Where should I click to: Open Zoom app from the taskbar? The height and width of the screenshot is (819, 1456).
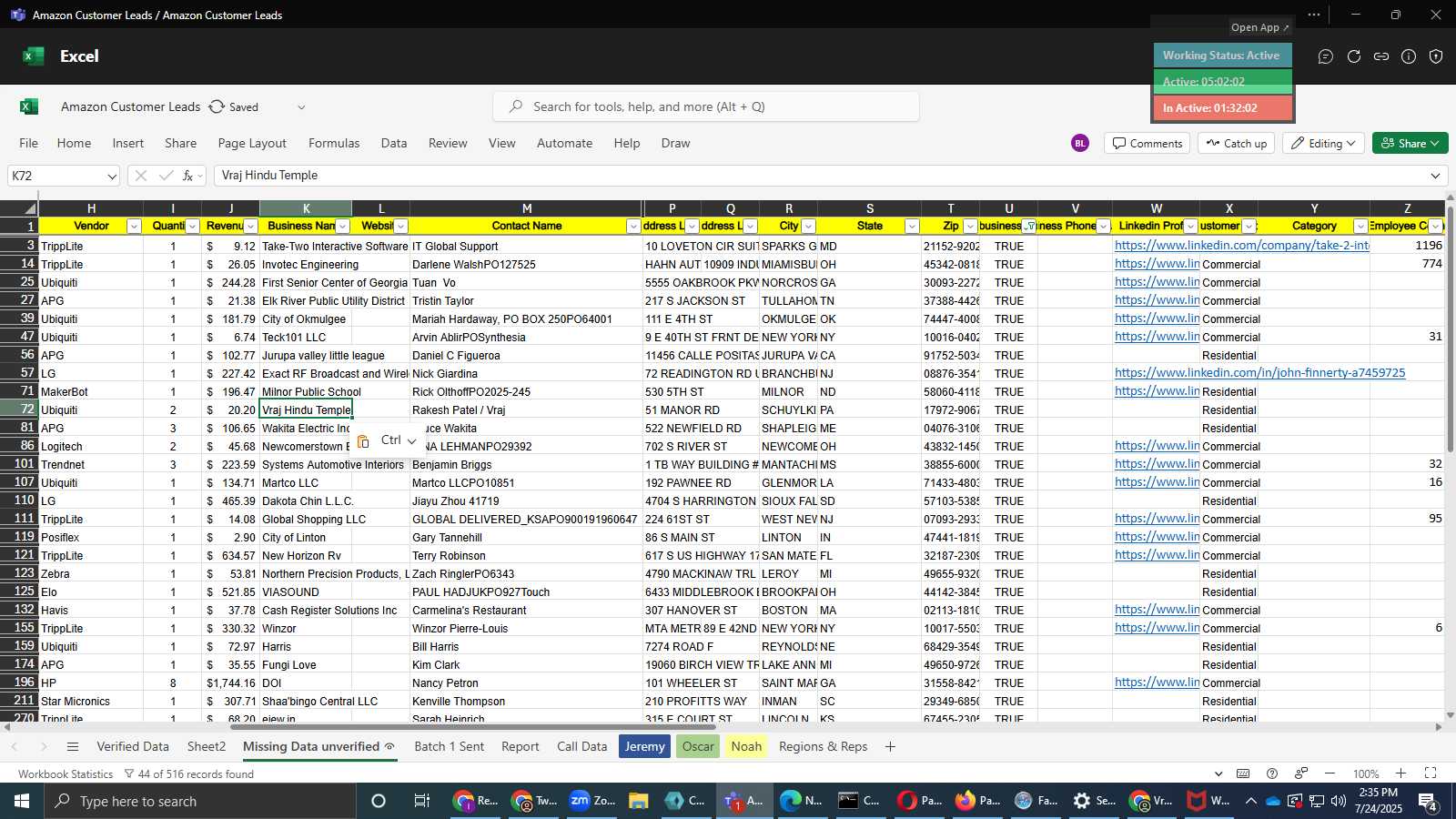point(591,801)
